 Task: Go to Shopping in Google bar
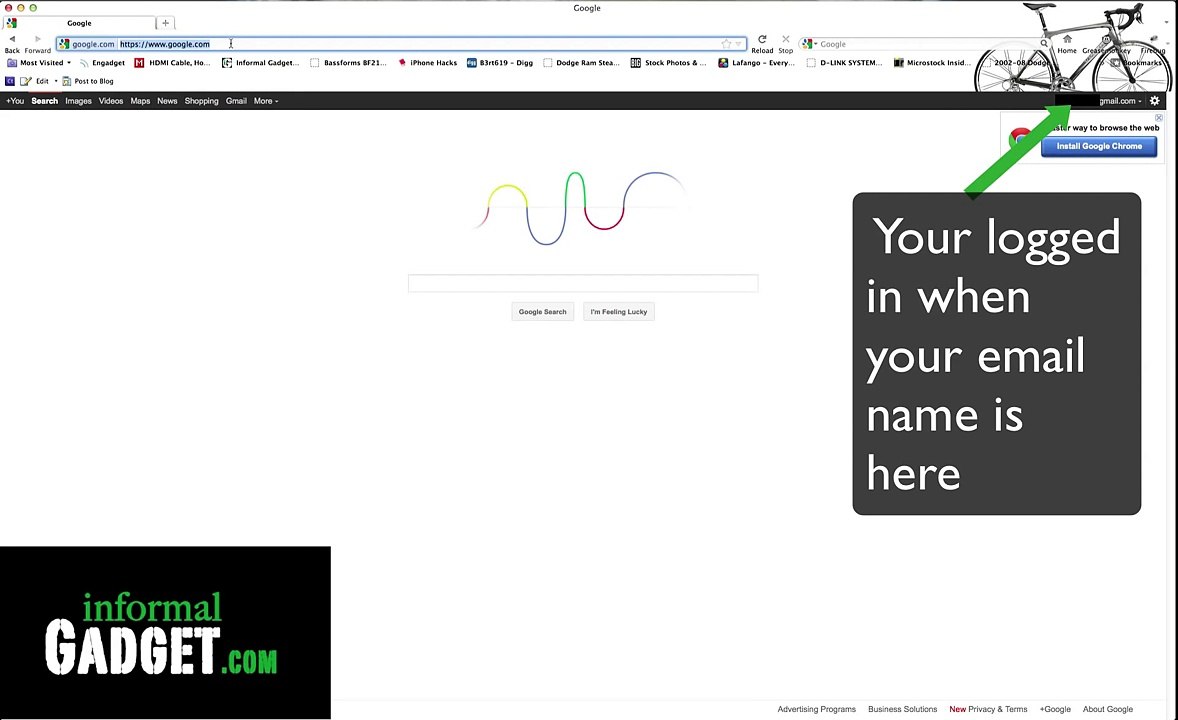[x=201, y=101]
